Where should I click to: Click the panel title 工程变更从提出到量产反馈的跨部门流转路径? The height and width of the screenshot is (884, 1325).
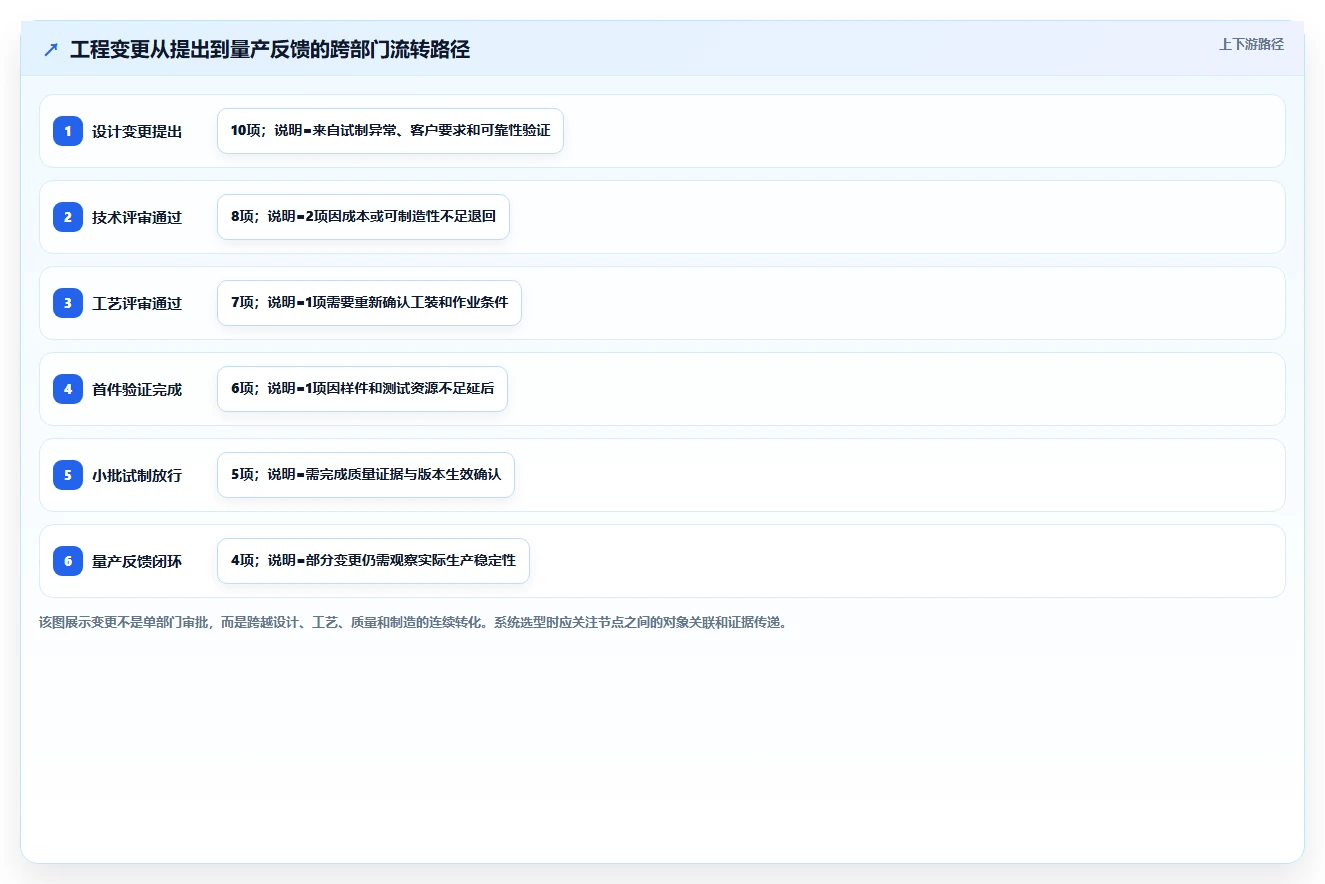tap(270, 50)
